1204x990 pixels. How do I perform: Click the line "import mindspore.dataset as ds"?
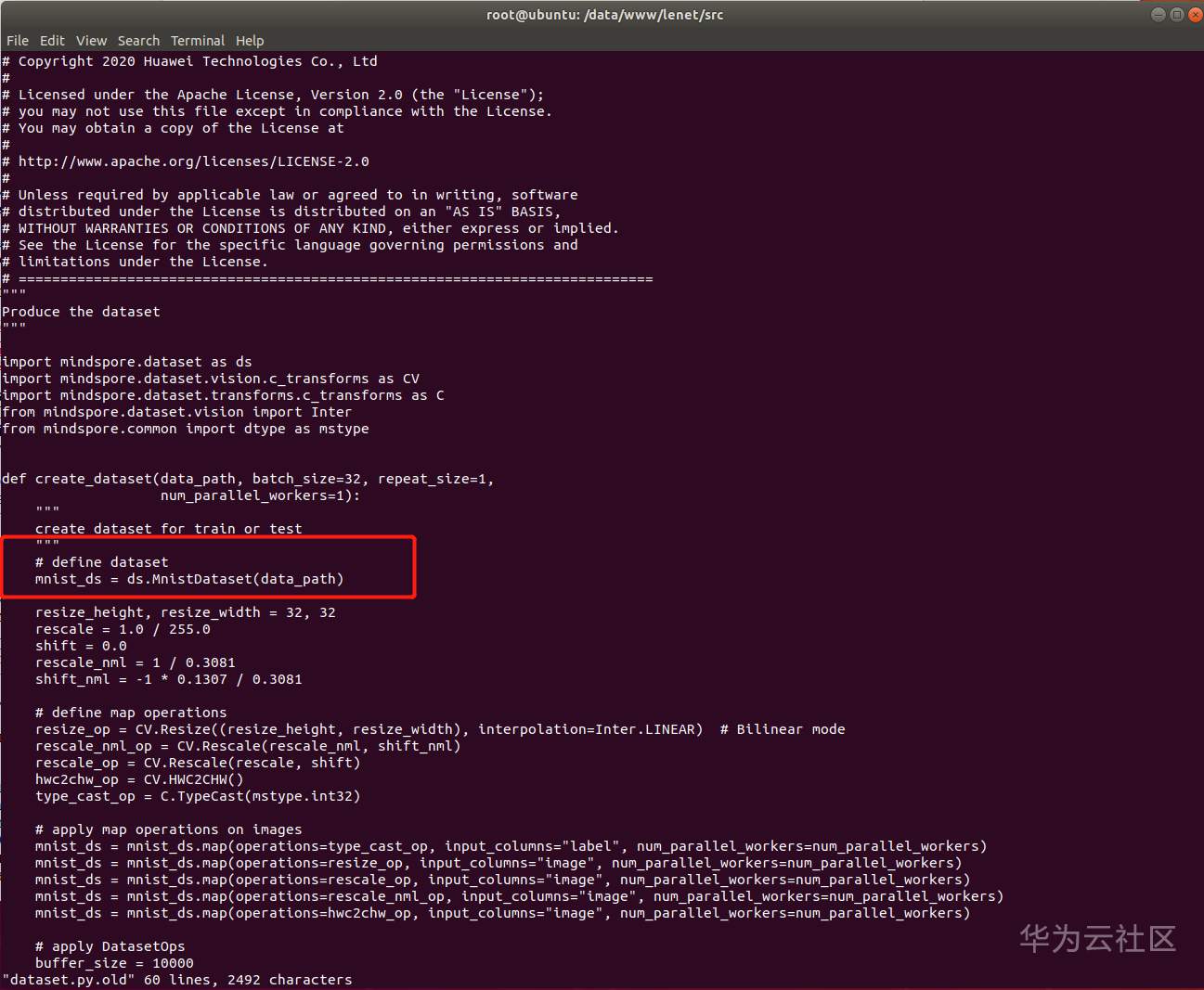pyautogui.click(x=127, y=362)
